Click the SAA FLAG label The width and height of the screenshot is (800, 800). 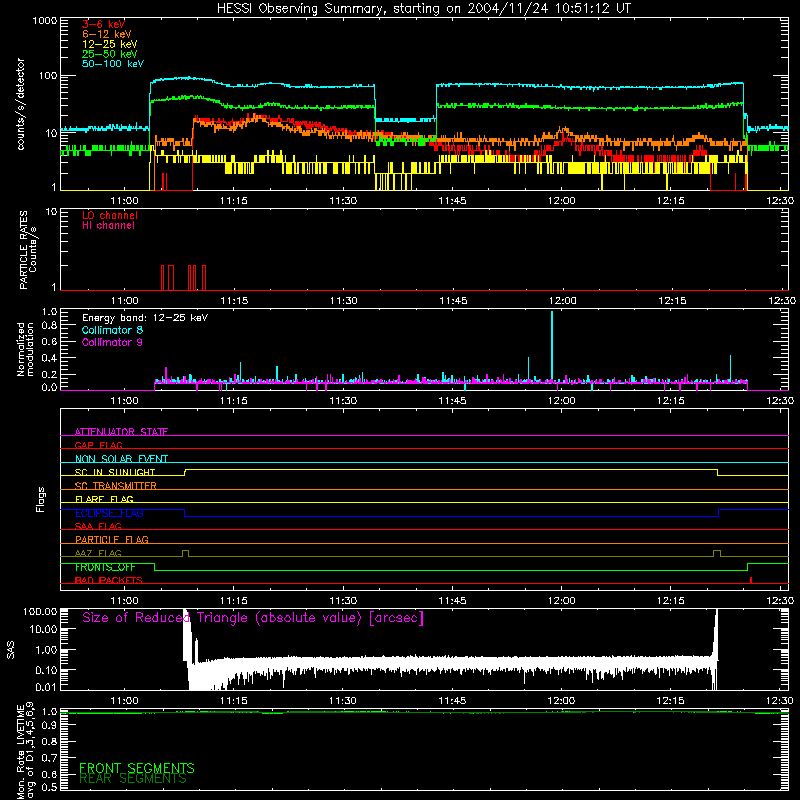click(x=98, y=526)
